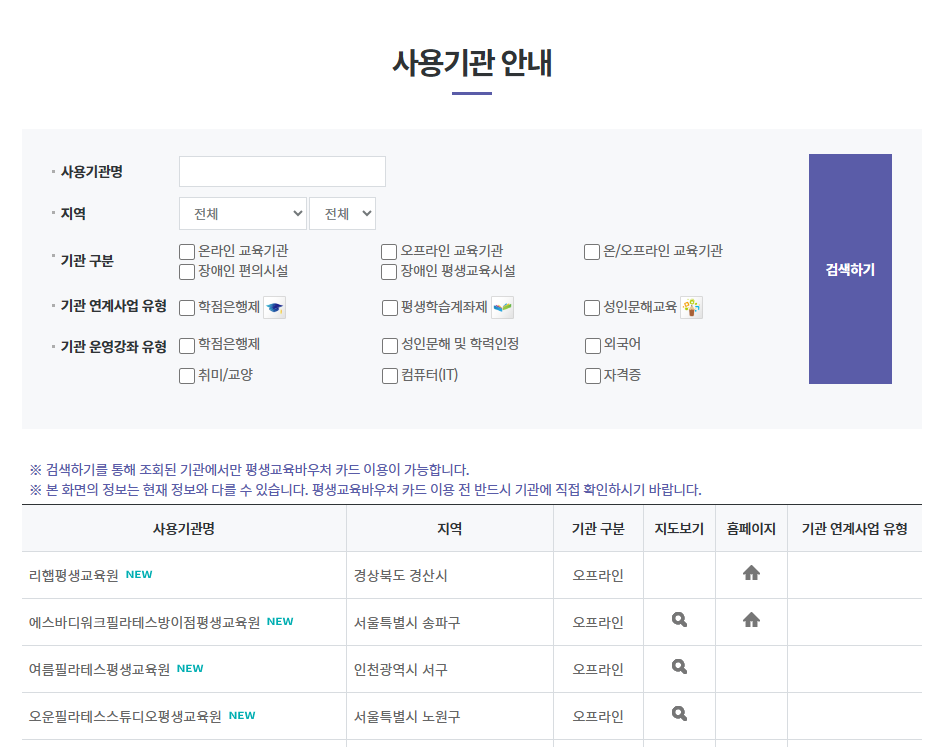Screen dimensions: 940x747
Task: Check the 취미/교양 option
Action: point(185,376)
